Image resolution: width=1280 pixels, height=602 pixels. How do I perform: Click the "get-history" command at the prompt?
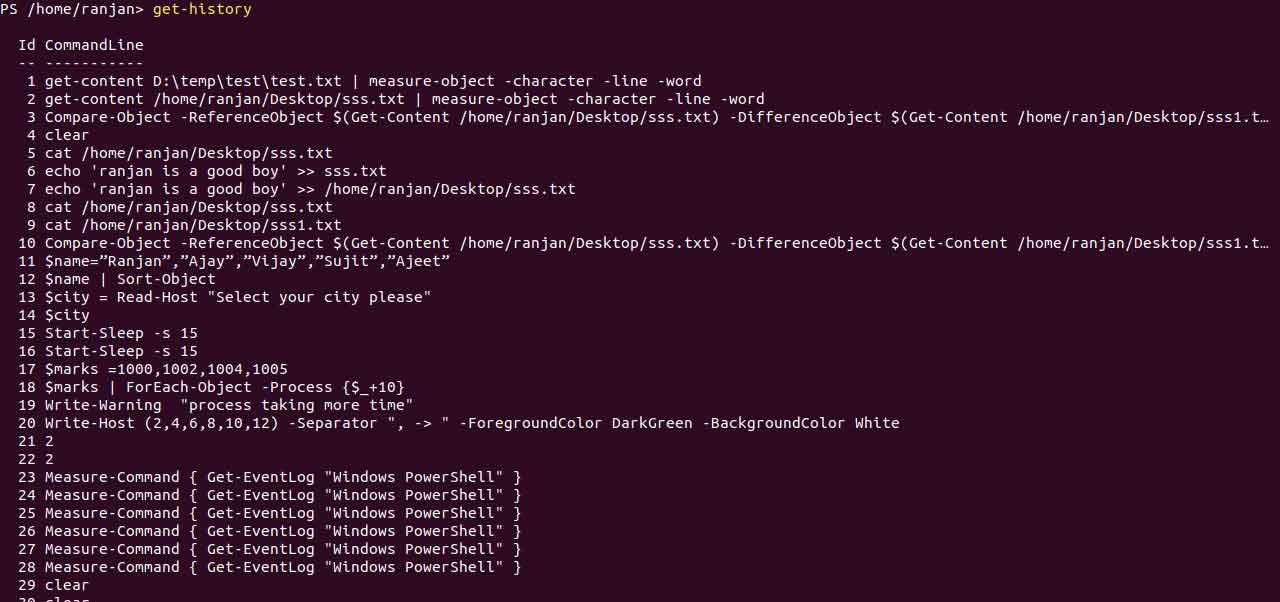202,10
